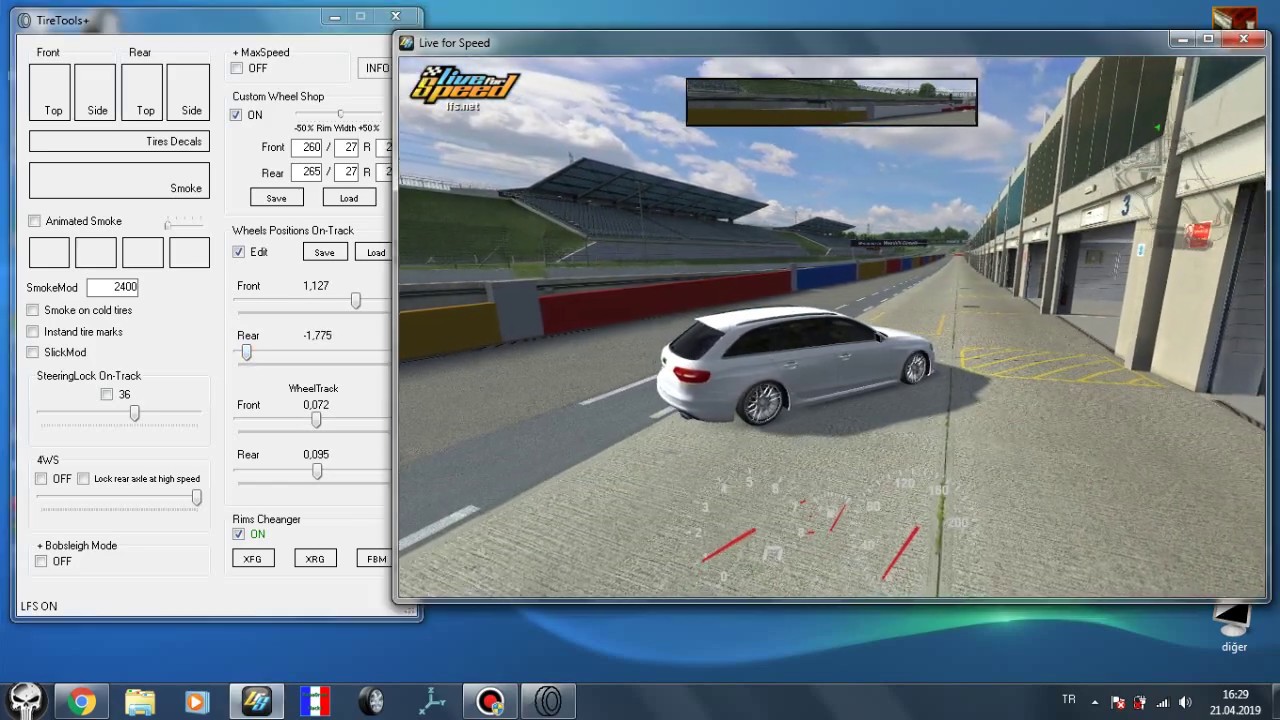Click the Rim Width slider
The image size is (1280, 720).
pyautogui.click(x=340, y=114)
